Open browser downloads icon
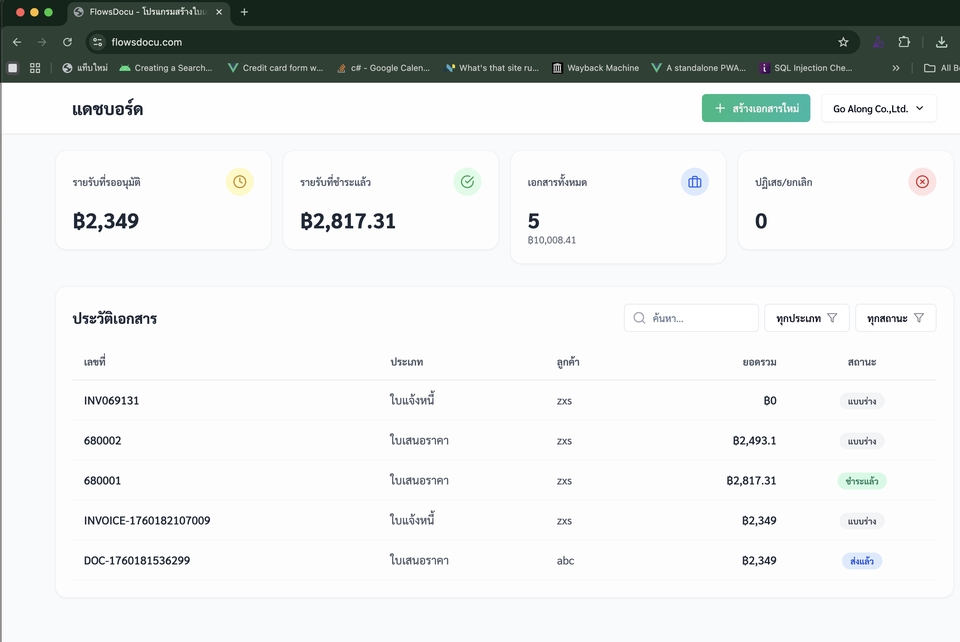The height and width of the screenshot is (642, 960). click(x=941, y=42)
